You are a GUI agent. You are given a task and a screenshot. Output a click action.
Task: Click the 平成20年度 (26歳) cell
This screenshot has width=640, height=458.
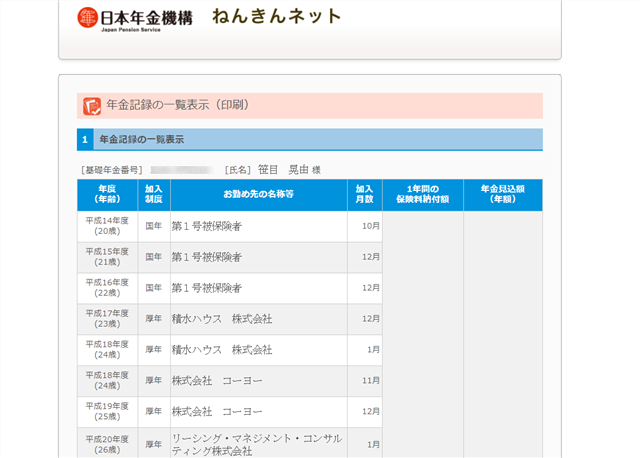pyautogui.click(x=107, y=445)
